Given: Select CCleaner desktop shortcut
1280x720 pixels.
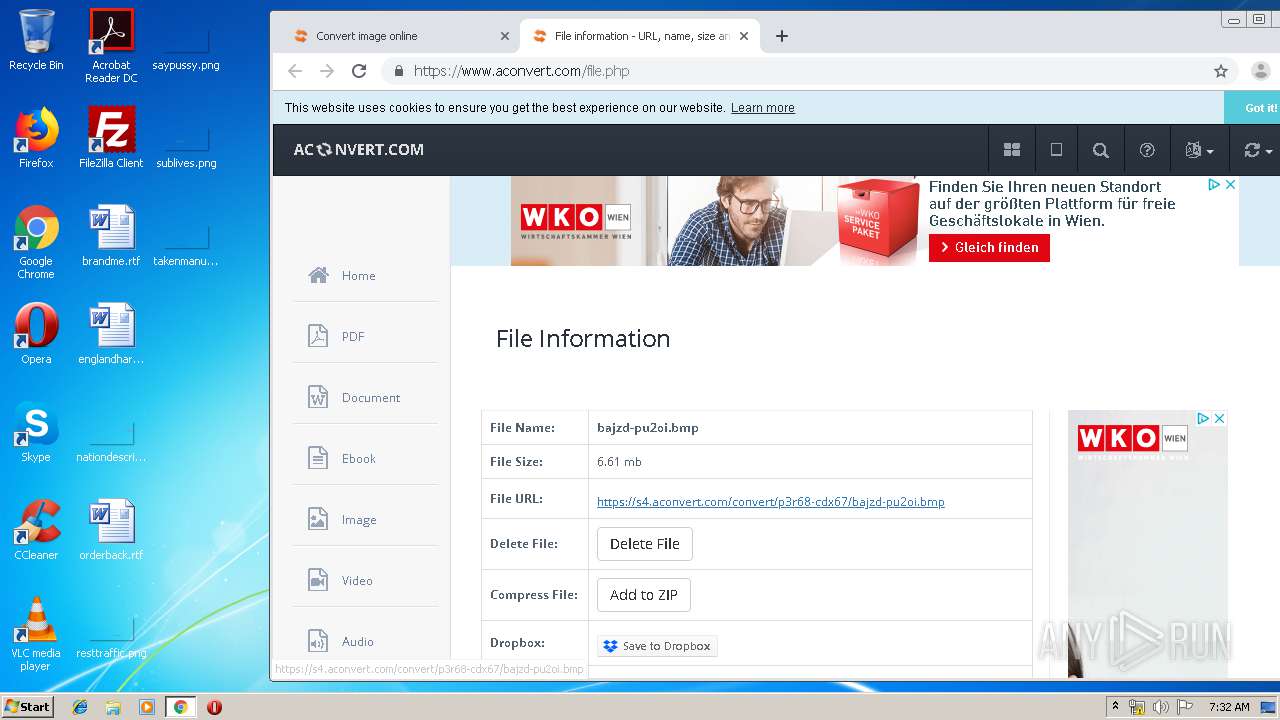Looking at the screenshot, I should coord(36,530).
